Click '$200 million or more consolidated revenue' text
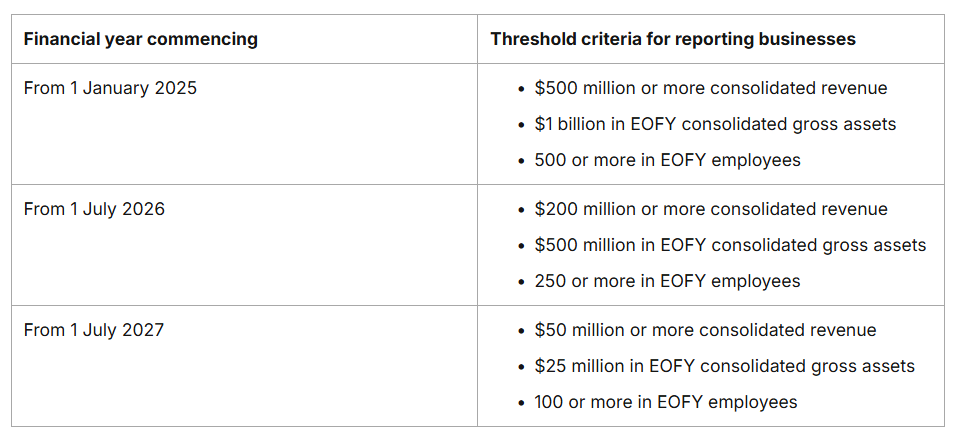This screenshot has height=433, width=955. pos(710,209)
